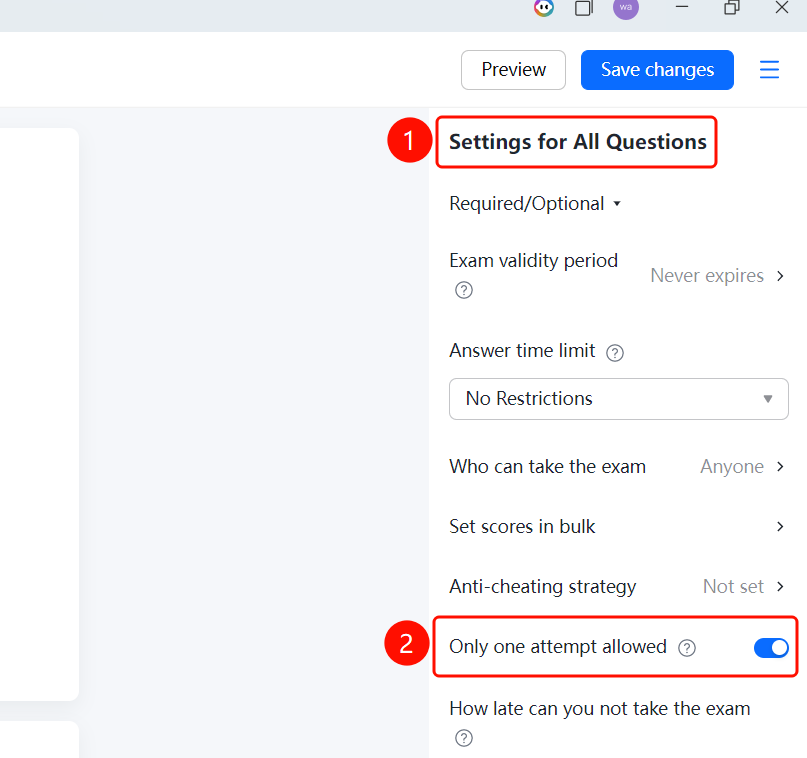807x758 pixels.
Task: Toggle off Only one attempt allowed
Action: (771, 648)
